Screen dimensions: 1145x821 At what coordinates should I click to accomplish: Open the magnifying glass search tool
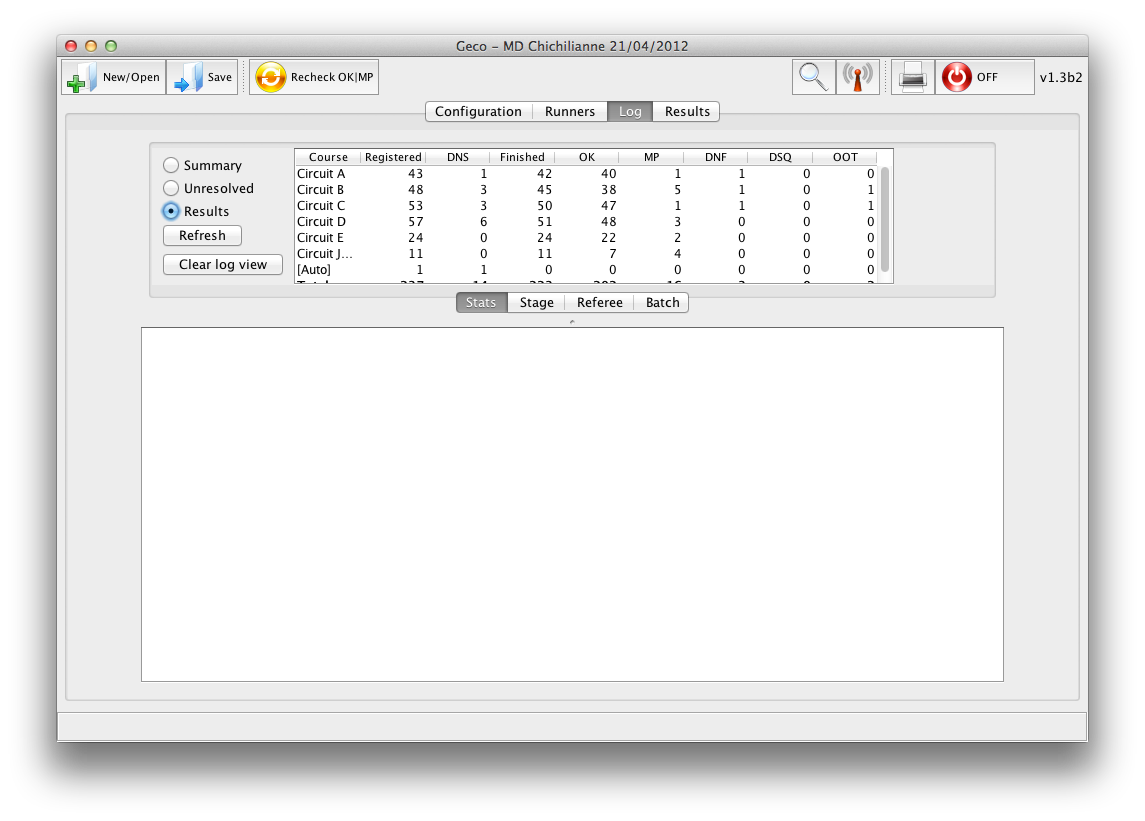click(x=813, y=77)
